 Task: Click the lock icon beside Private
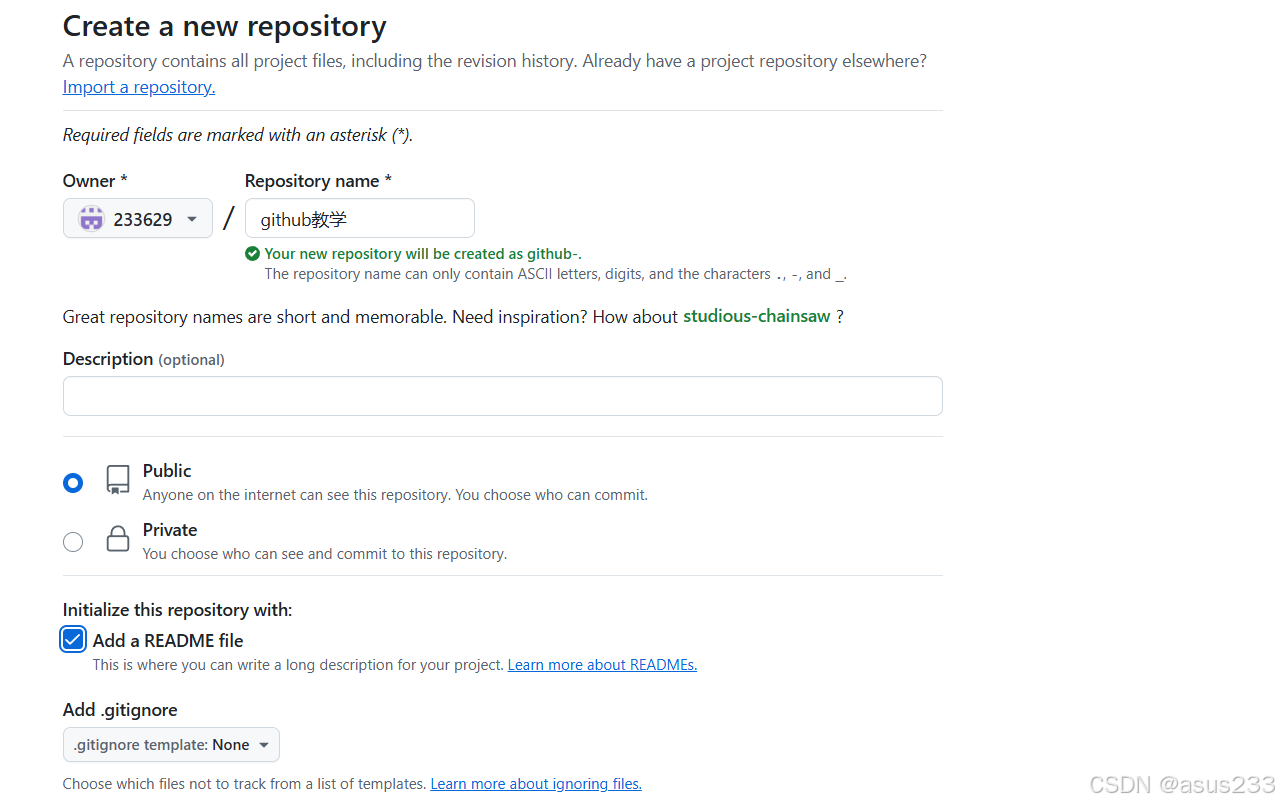click(x=118, y=539)
